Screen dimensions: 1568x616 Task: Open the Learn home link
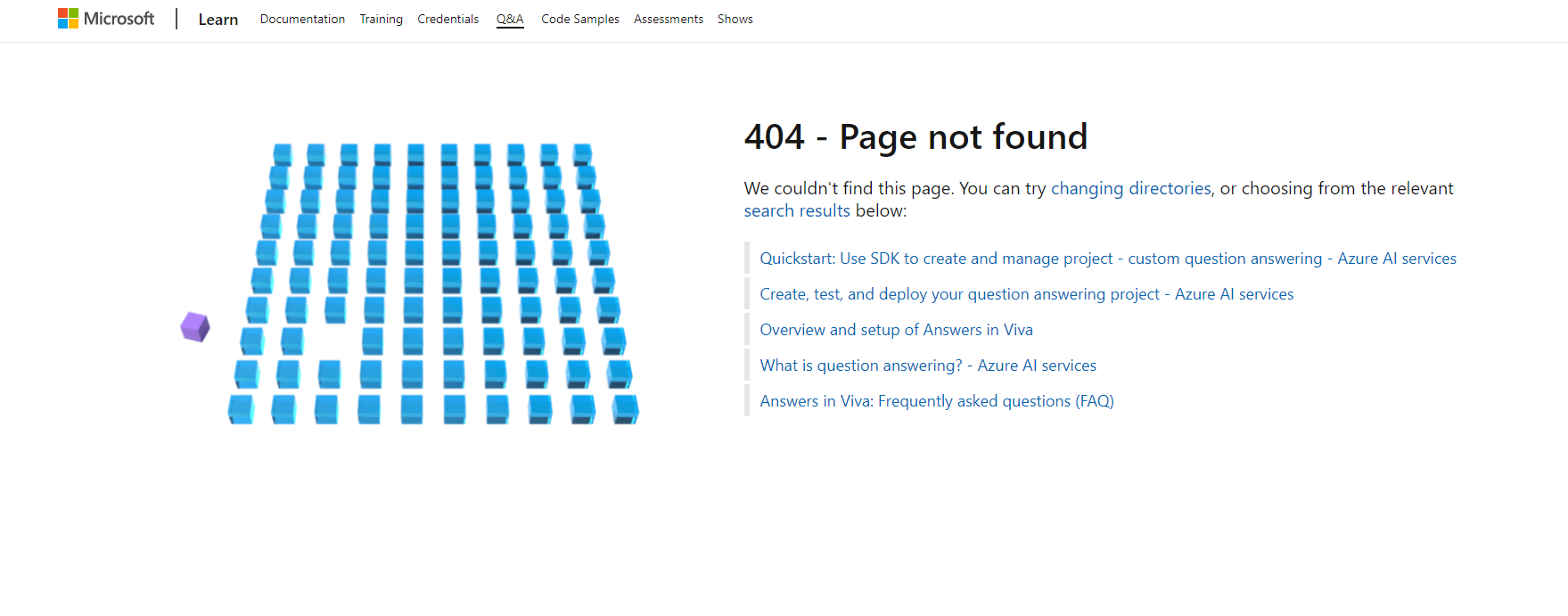pyautogui.click(x=218, y=20)
